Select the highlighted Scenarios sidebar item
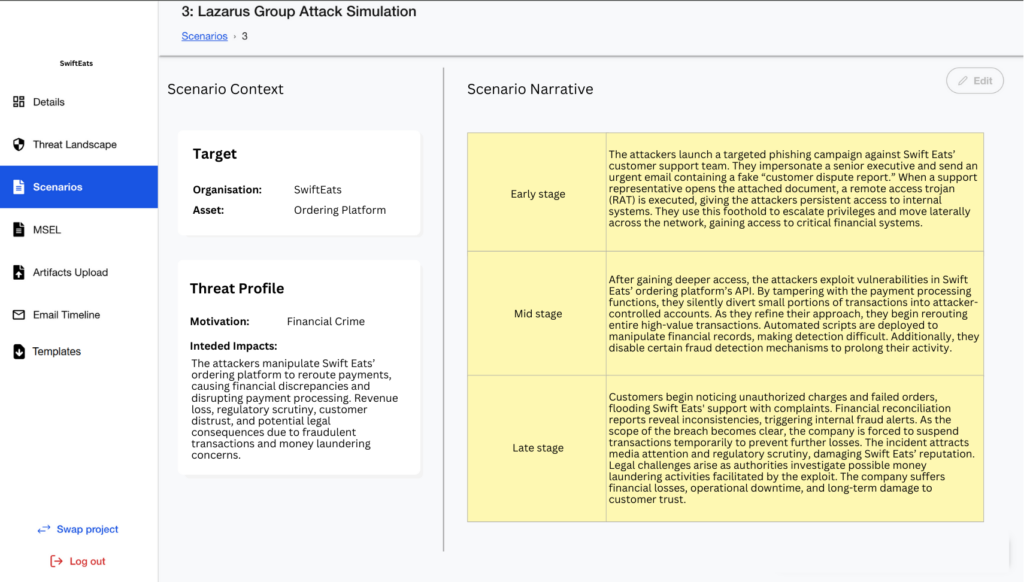Viewport: 1024px width, 582px height. [x=78, y=187]
